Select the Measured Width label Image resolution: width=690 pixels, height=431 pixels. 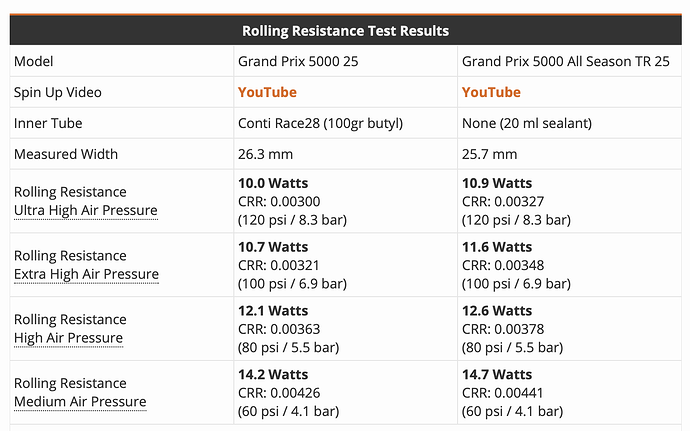click(x=66, y=154)
